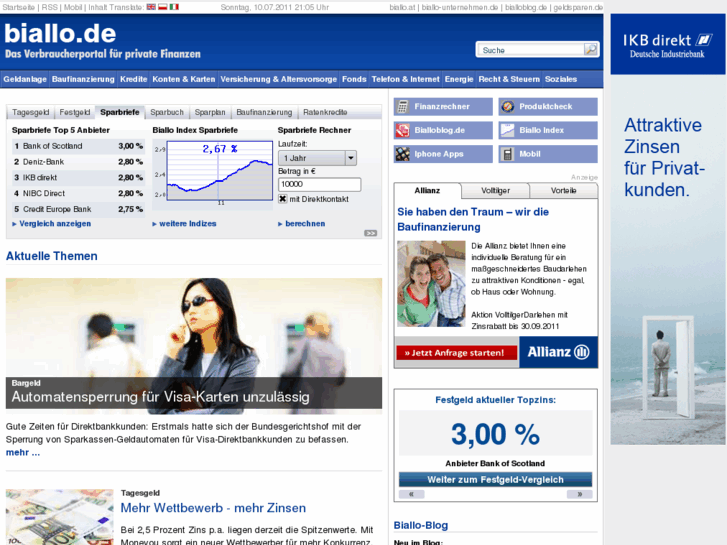Open Geldanlage menu item

tap(25, 79)
